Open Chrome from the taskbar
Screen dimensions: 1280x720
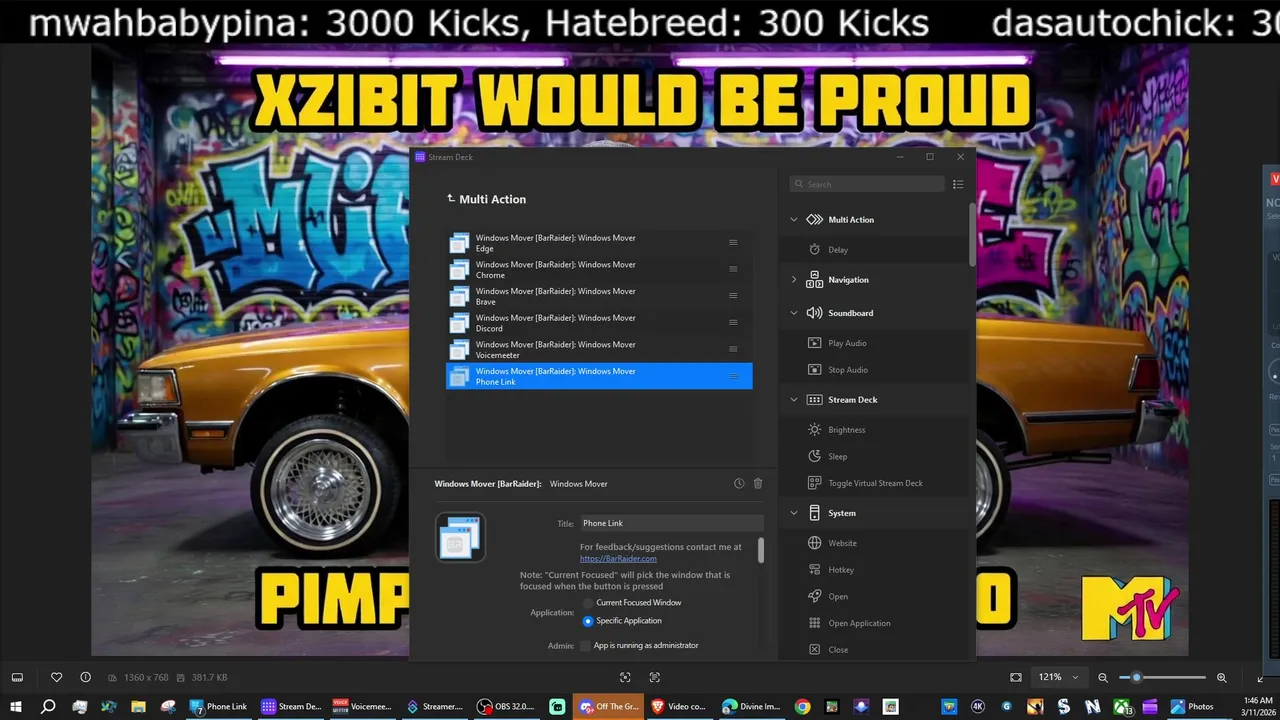[802, 706]
